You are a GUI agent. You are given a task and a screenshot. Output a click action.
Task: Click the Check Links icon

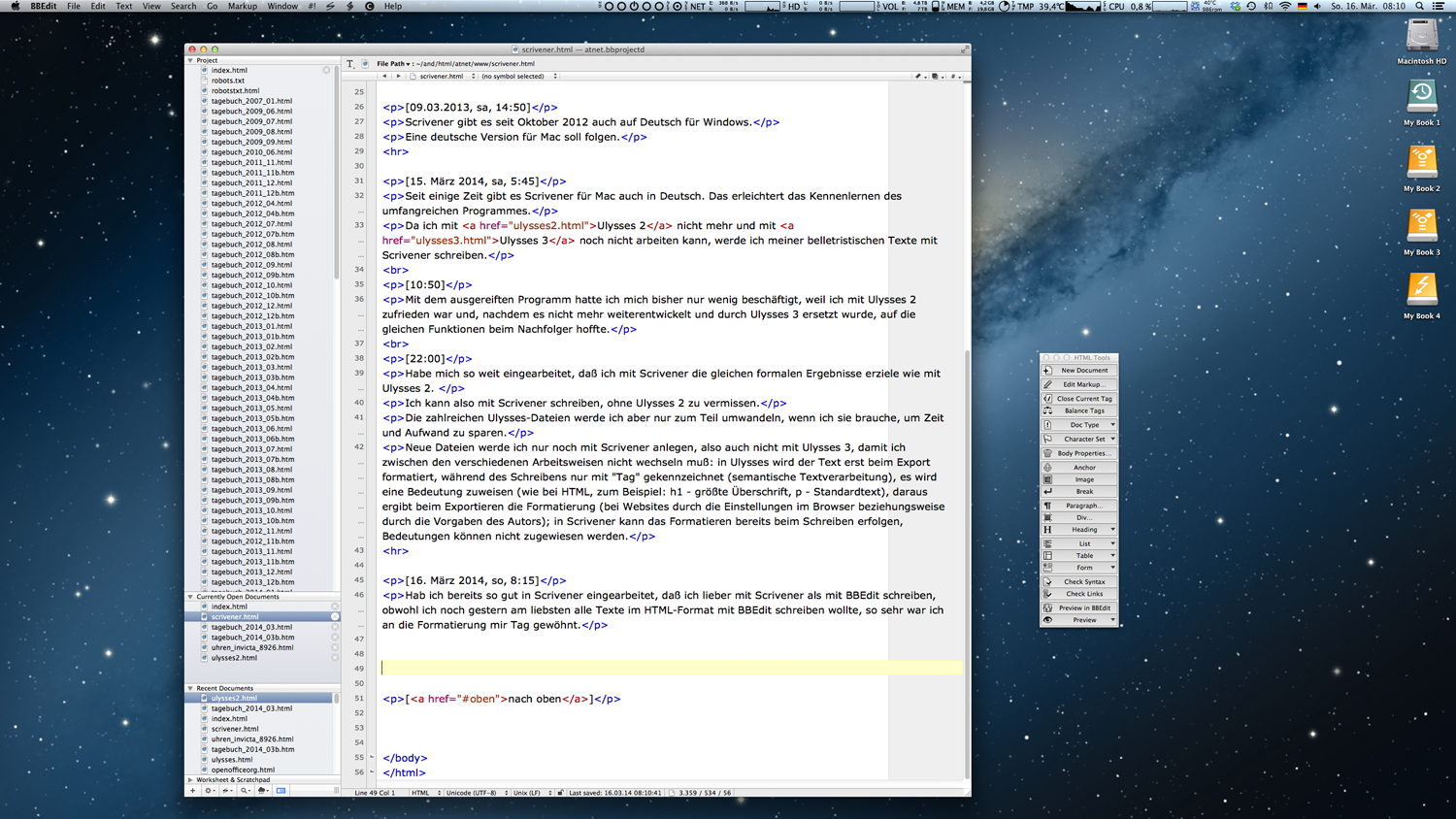pos(1047,594)
